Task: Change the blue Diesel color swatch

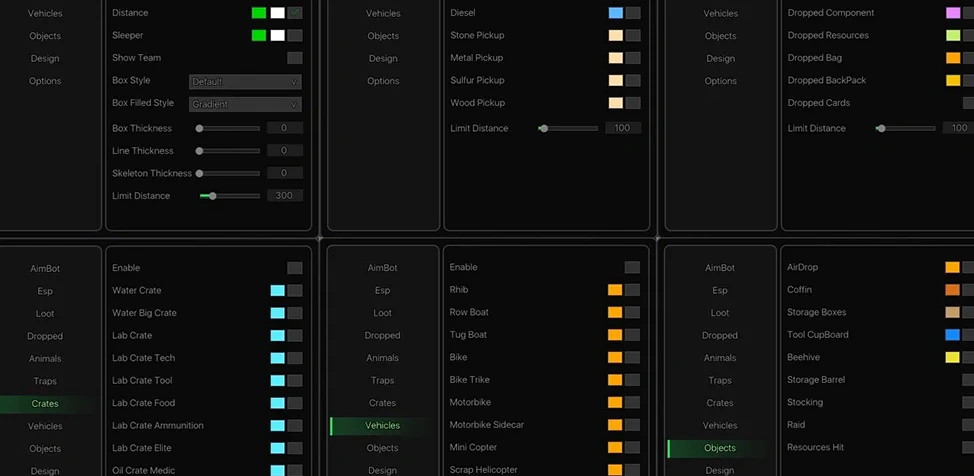Action: 616,12
